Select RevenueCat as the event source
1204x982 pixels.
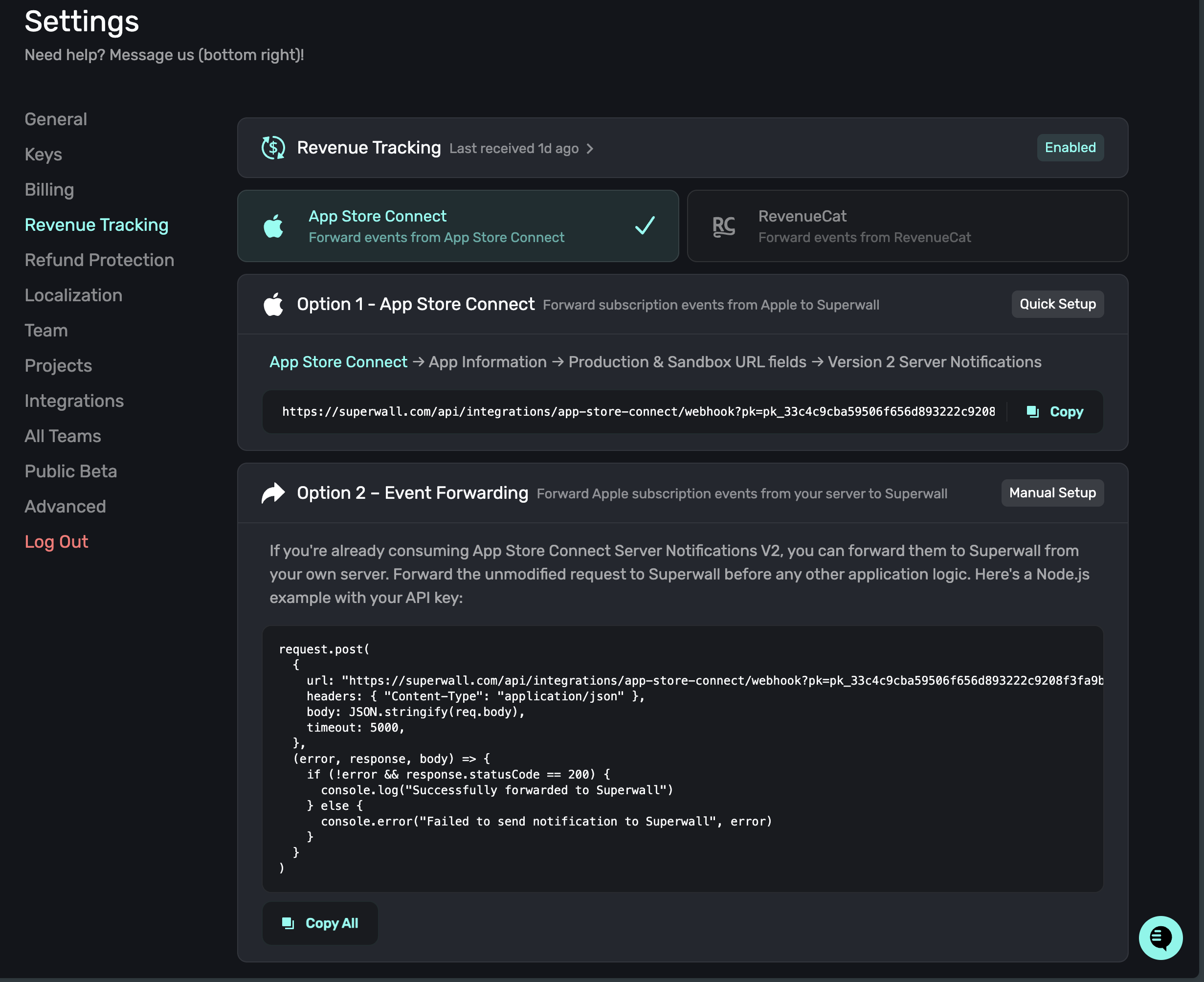[x=908, y=226]
